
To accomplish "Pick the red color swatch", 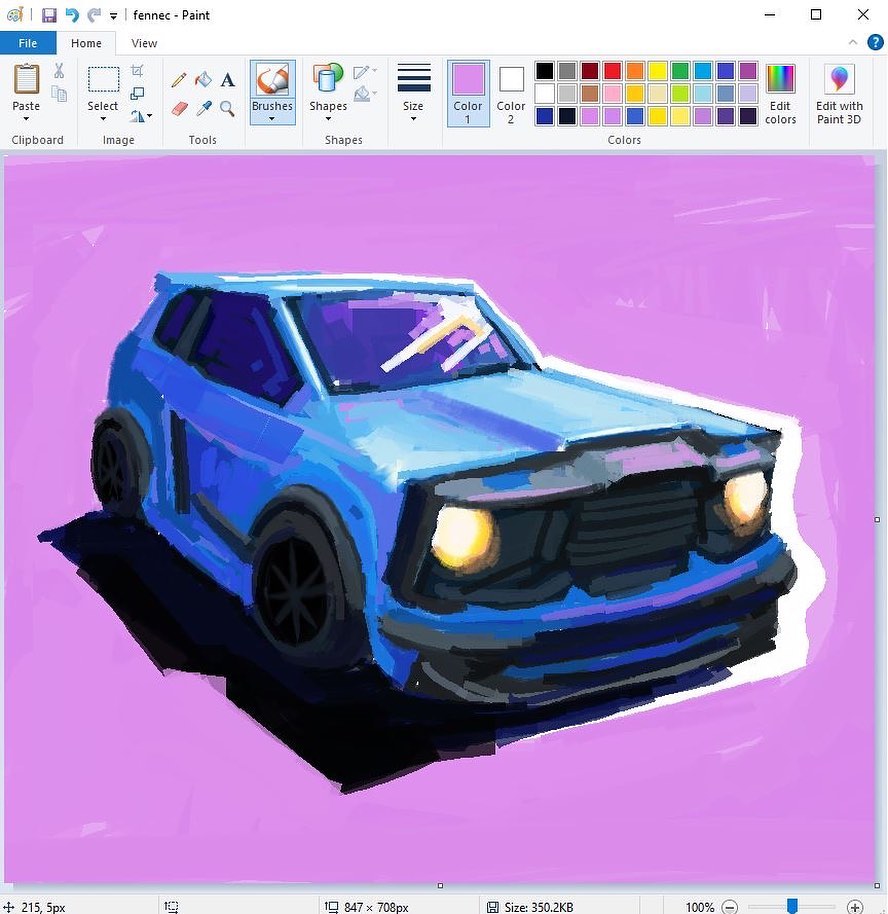I will (x=612, y=71).
